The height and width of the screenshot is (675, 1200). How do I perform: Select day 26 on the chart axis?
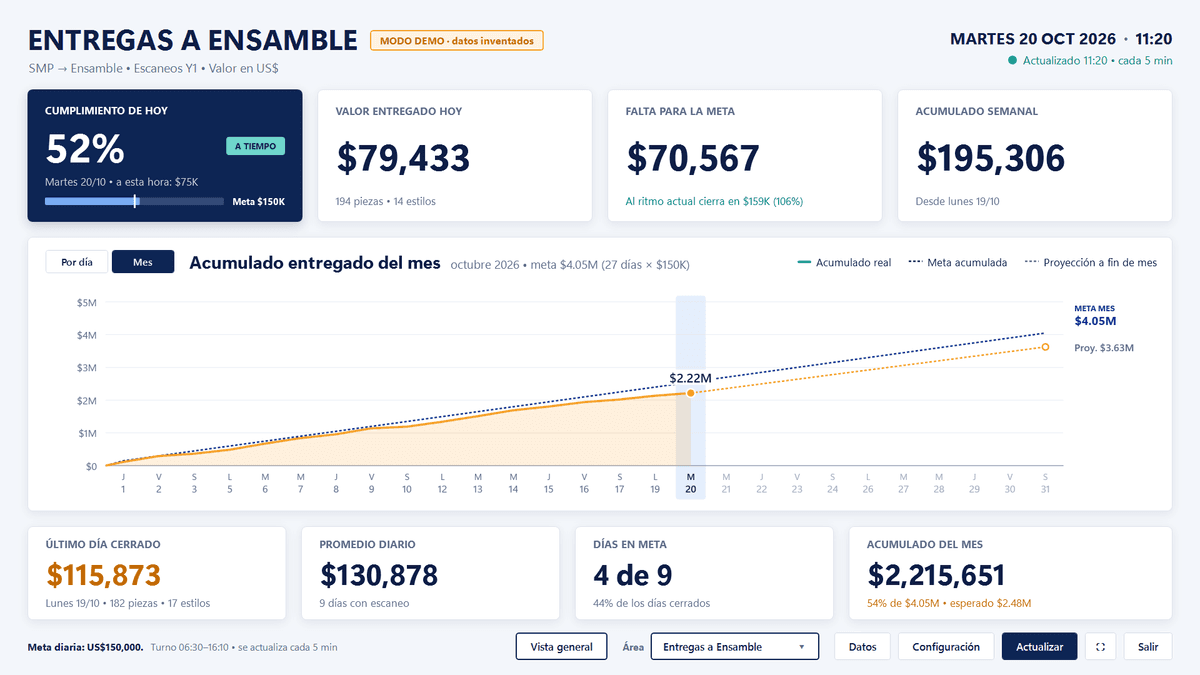868,483
